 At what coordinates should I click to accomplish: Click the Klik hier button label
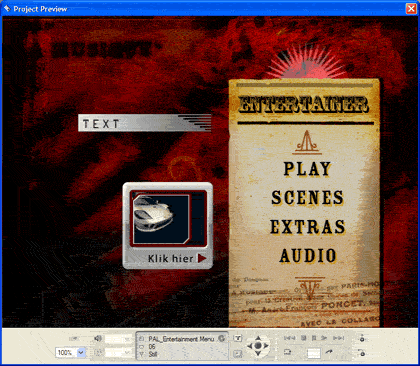click(170, 258)
